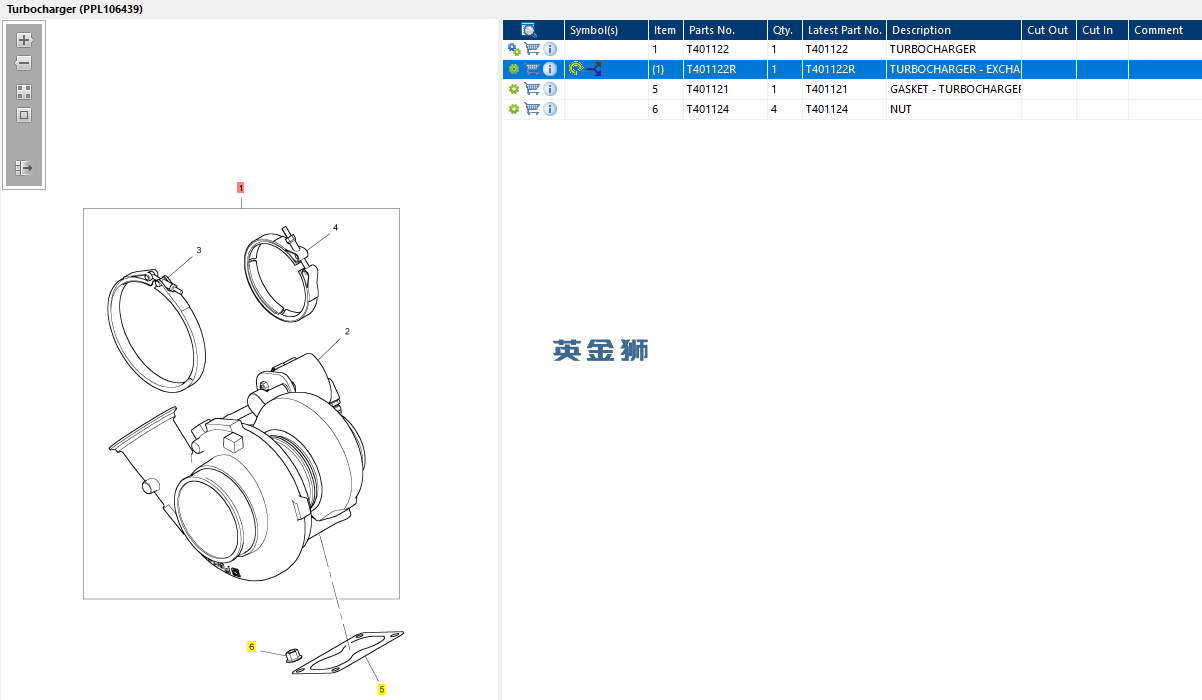Click the Turbocharger (PPL106439) title text
This screenshot has width=1202, height=700.
point(75,9)
